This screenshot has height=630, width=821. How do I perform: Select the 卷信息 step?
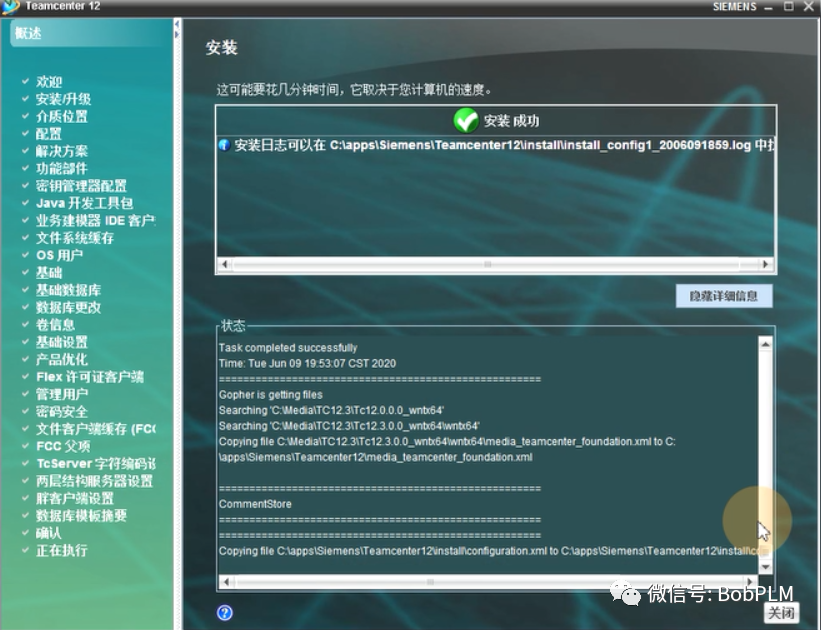tap(55, 324)
